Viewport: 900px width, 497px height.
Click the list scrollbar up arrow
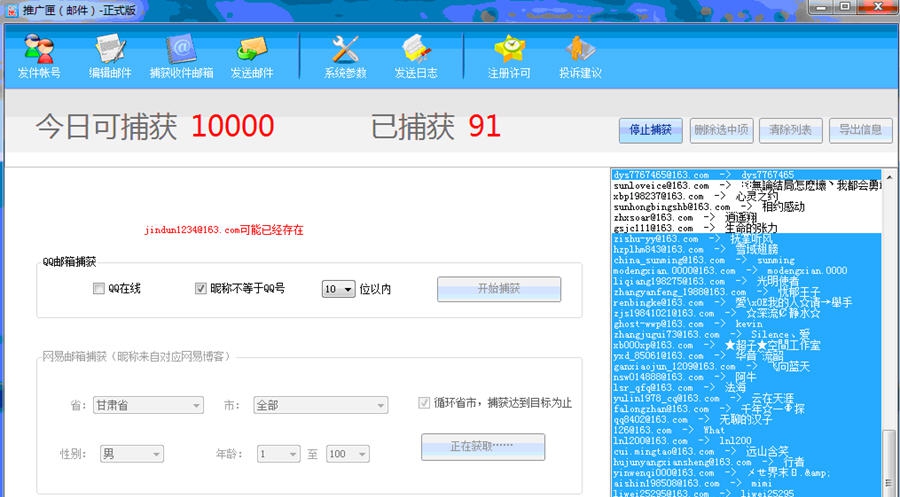(890, 177)
